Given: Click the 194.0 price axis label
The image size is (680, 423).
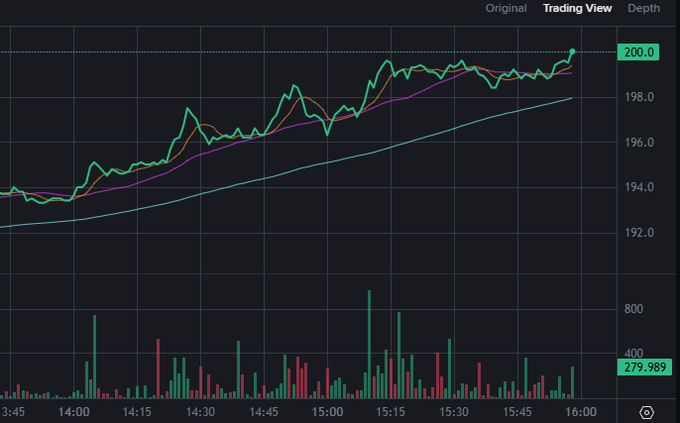Looking at the screenshot, I should tap(639, 187).
